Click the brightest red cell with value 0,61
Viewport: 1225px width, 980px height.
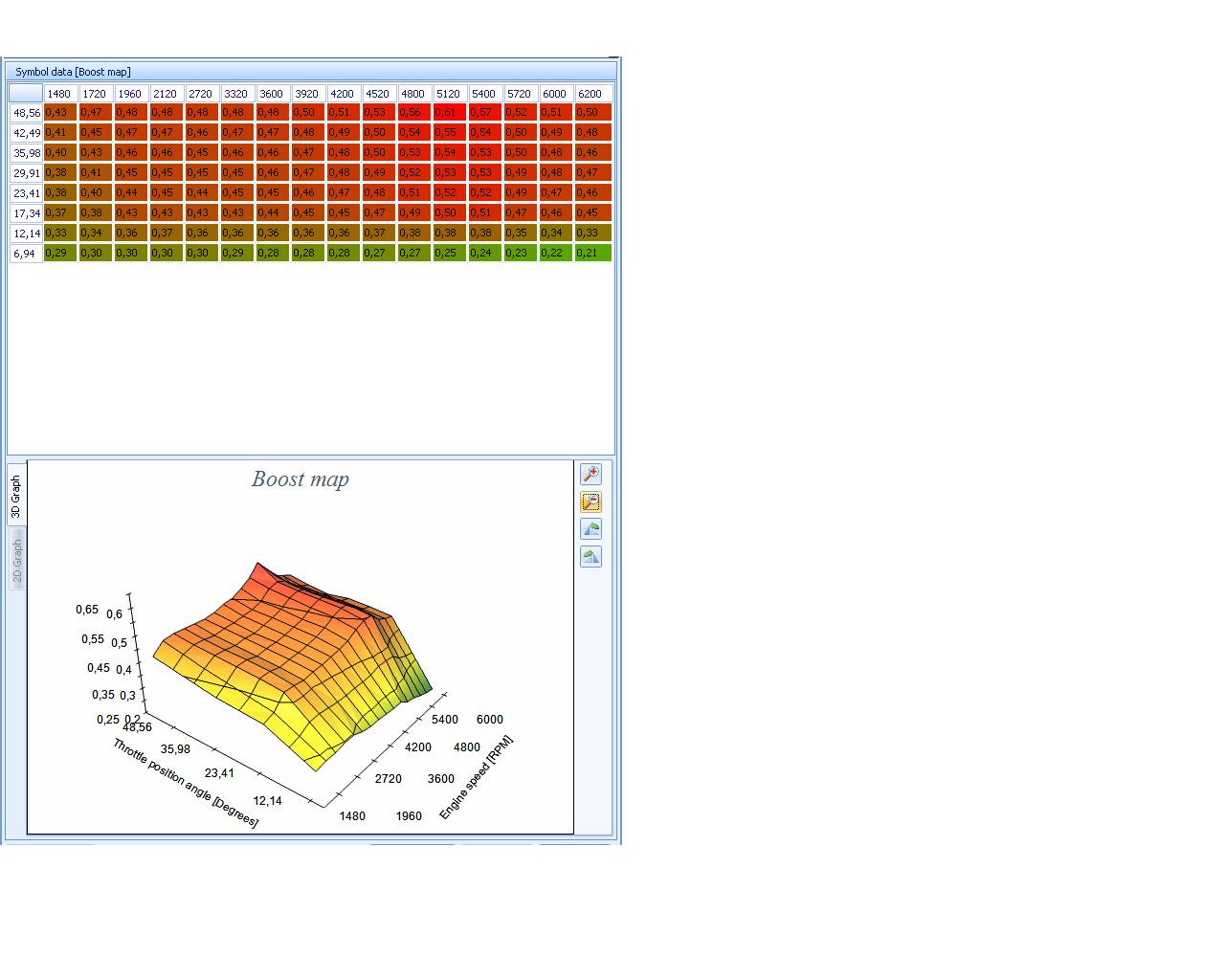tap(449, 113)
